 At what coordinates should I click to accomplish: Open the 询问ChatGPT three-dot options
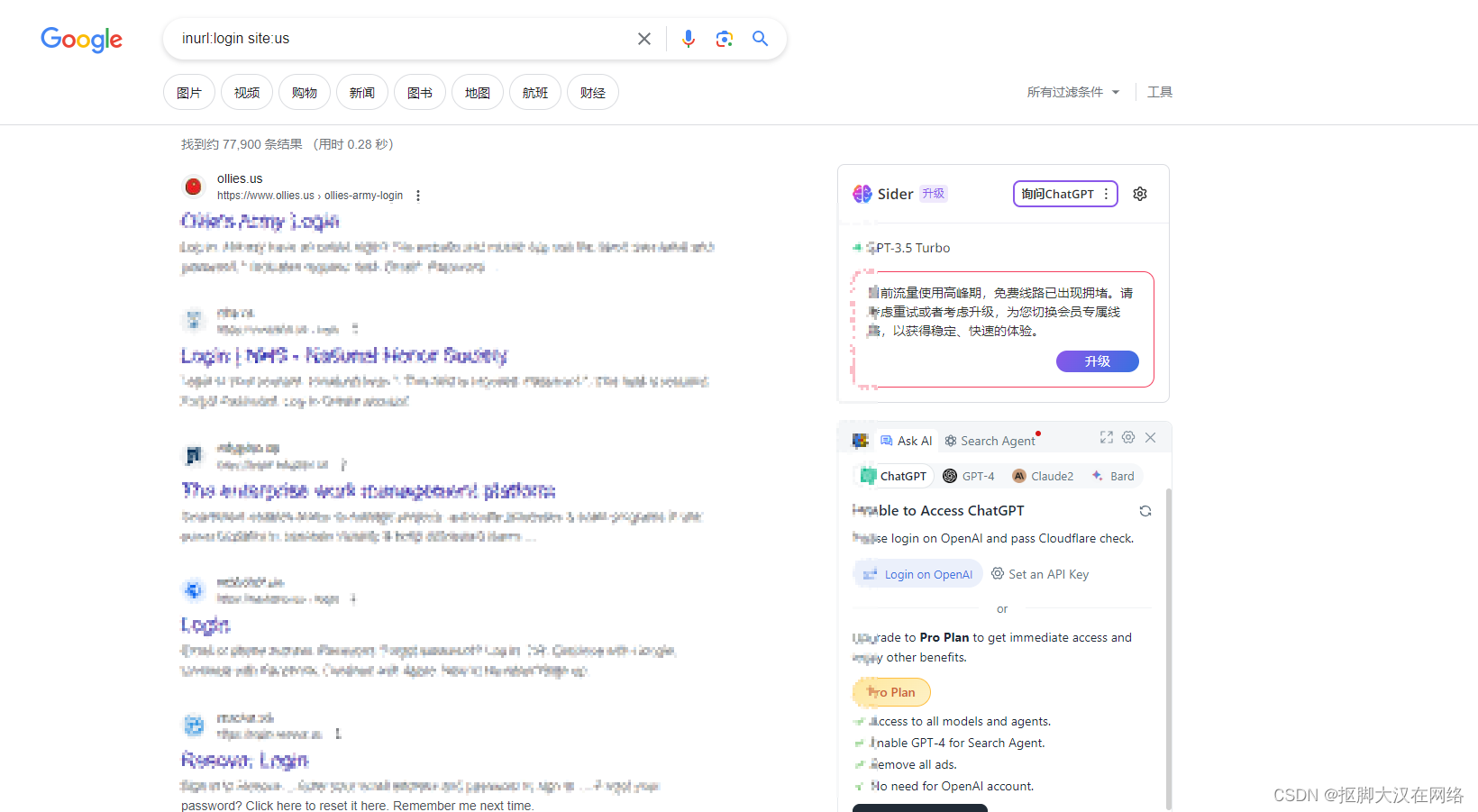pos(1107,194)
